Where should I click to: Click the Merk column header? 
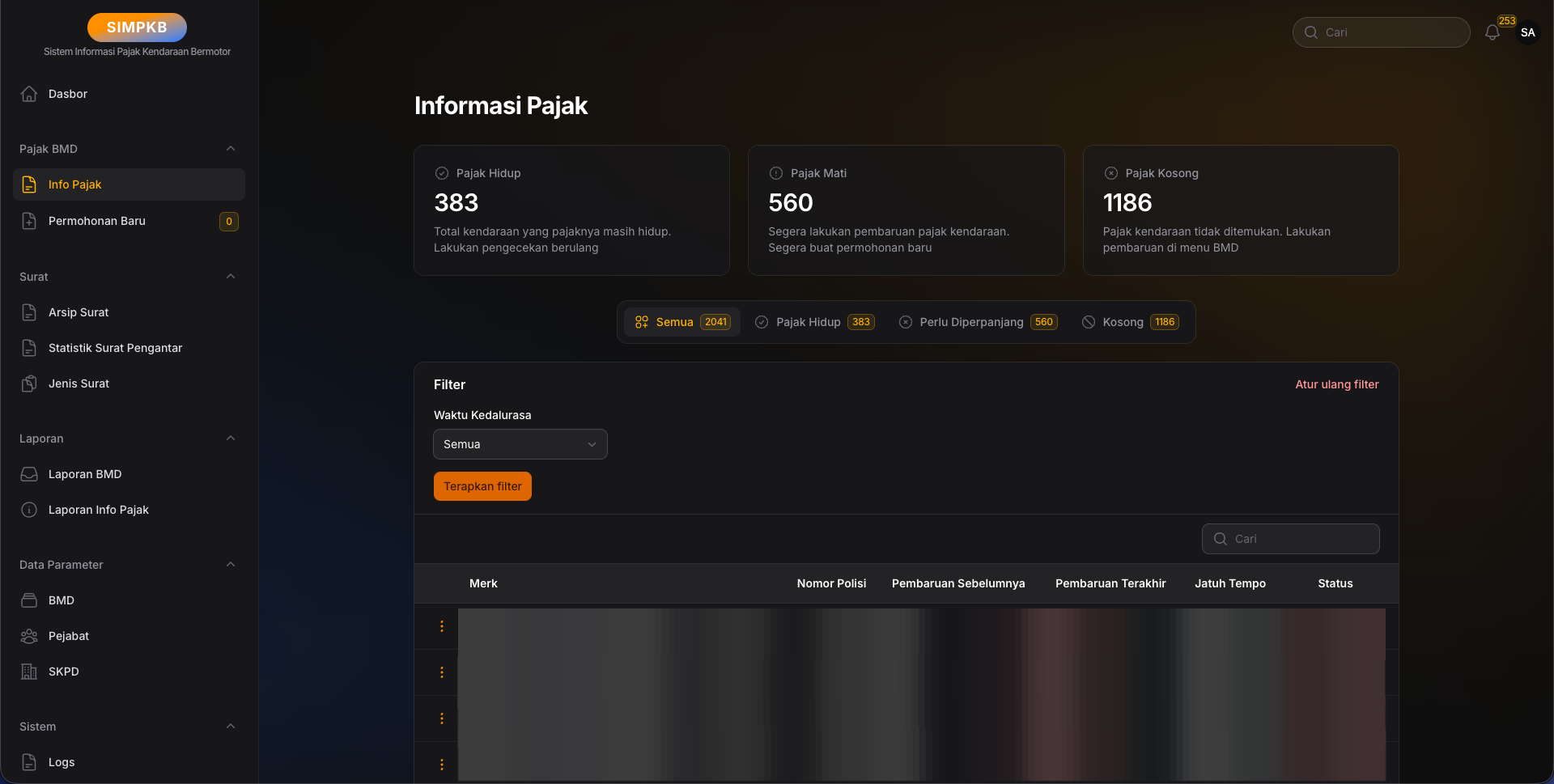[x=483, y=583]
